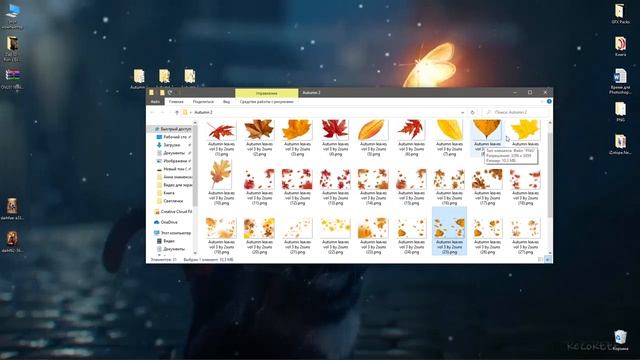This screenshot has width=640, height=360.
Task: Open Creative Cloud Files in navigation pane
Action: coord(173,212)
